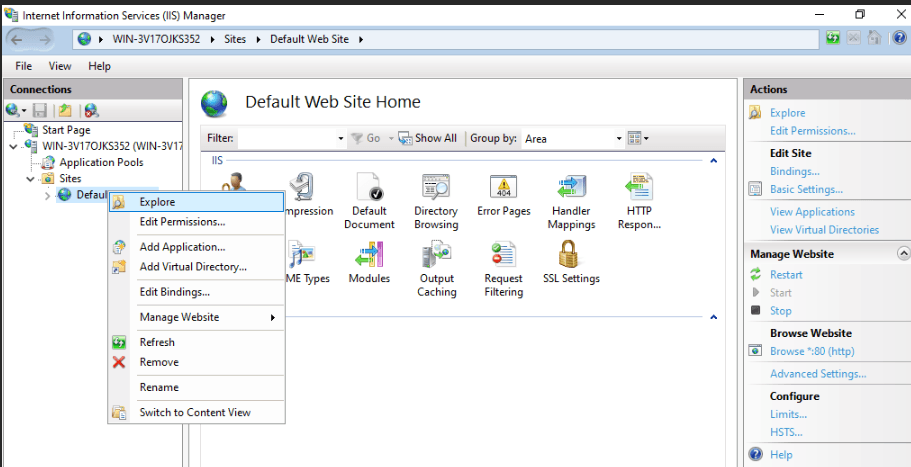Screen dimensions: 911x467
Task: Click the Forward navigation arrow
Action: 45,39
